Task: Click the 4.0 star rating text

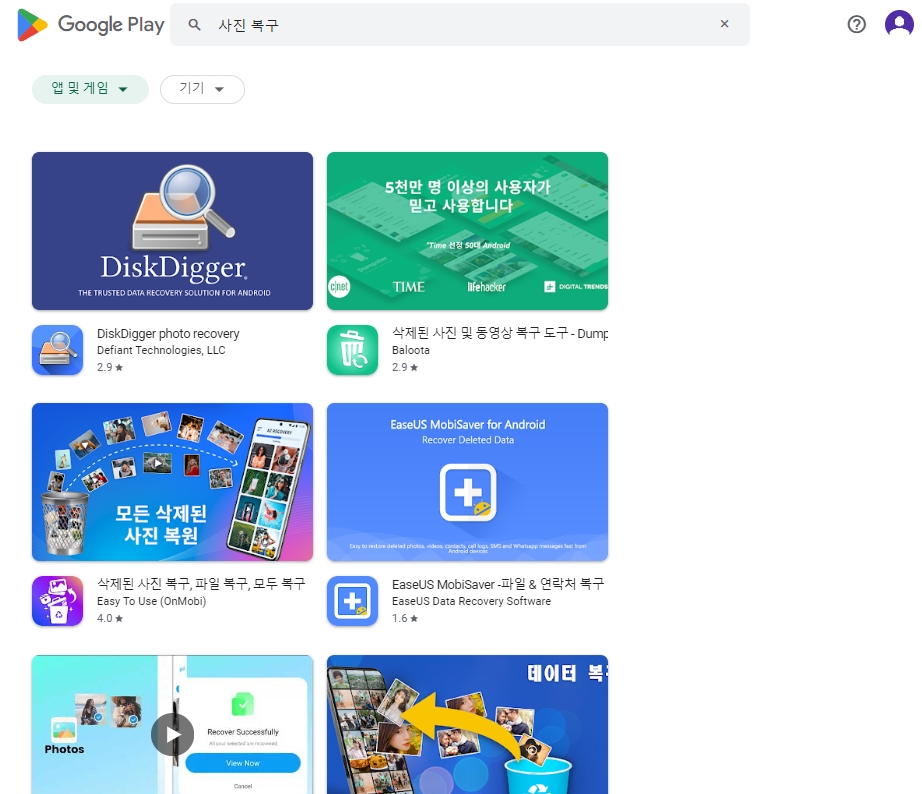Action: [110, 618]
